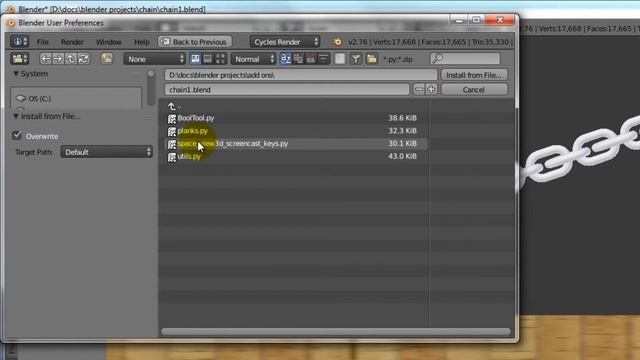Screen dimensions: 640x360
Task: Decrement the file name number
Action: [x=419, y=89]
